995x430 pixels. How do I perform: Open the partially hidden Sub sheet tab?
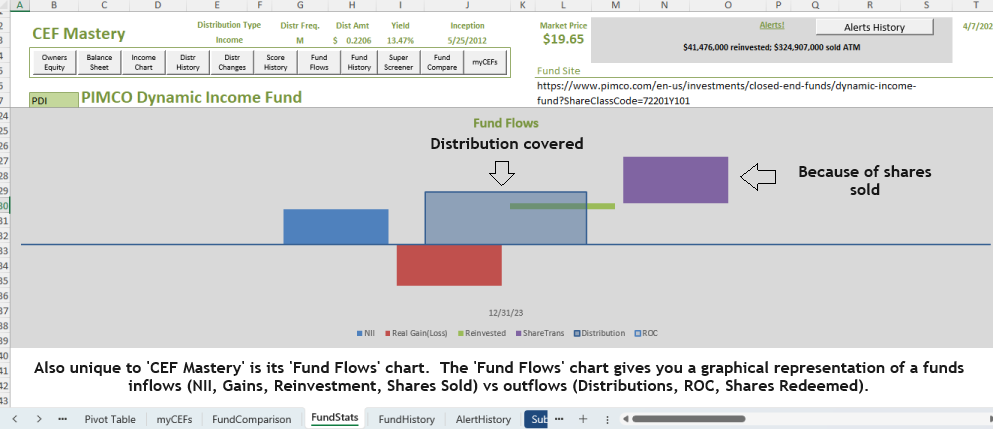(x=537, y=419)
